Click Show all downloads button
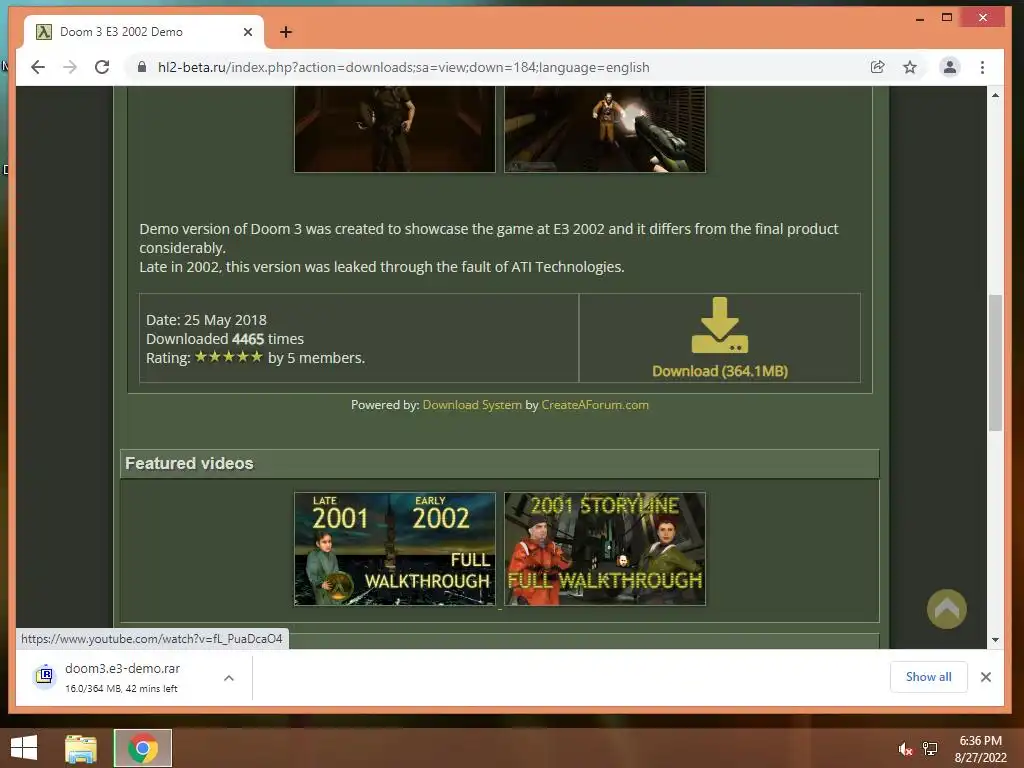Viewport: 1024px width, 768px height. pyautogui.click(x=928, y=677)
